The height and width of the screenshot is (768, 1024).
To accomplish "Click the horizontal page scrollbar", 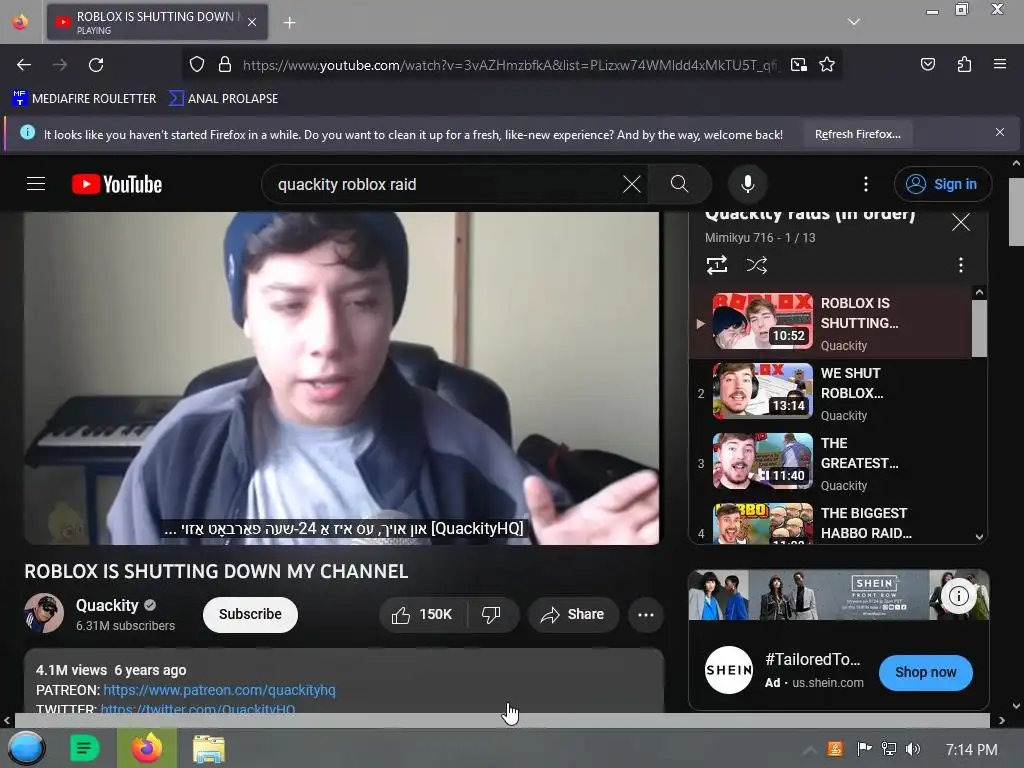I will click(502, 720).
